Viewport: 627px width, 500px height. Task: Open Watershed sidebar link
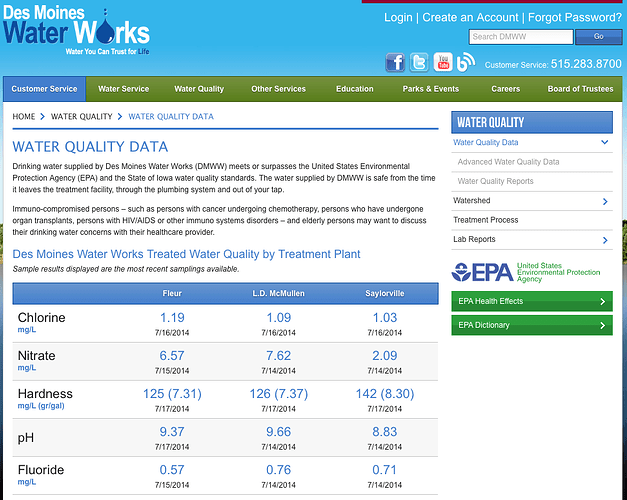click(471, 200)
